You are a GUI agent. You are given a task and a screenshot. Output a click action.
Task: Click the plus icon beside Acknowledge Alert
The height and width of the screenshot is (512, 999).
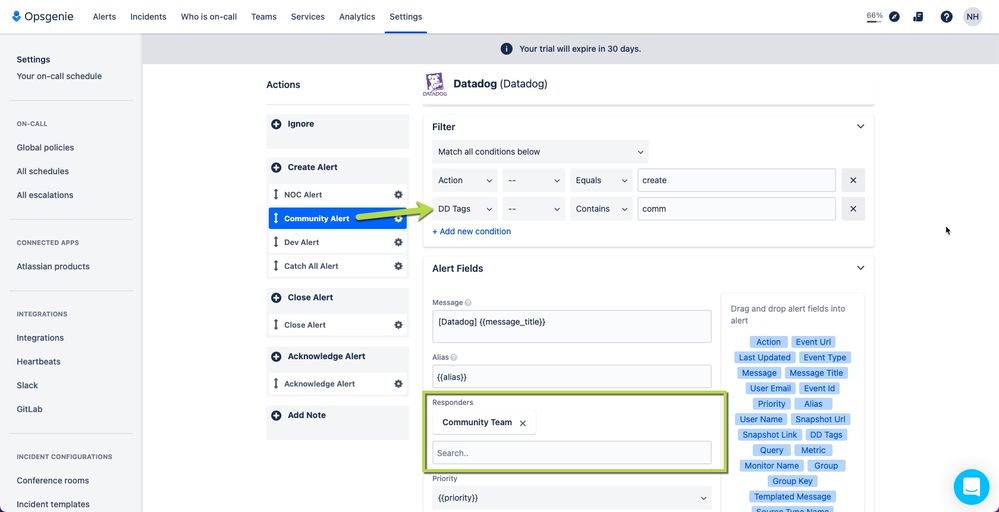276,357
